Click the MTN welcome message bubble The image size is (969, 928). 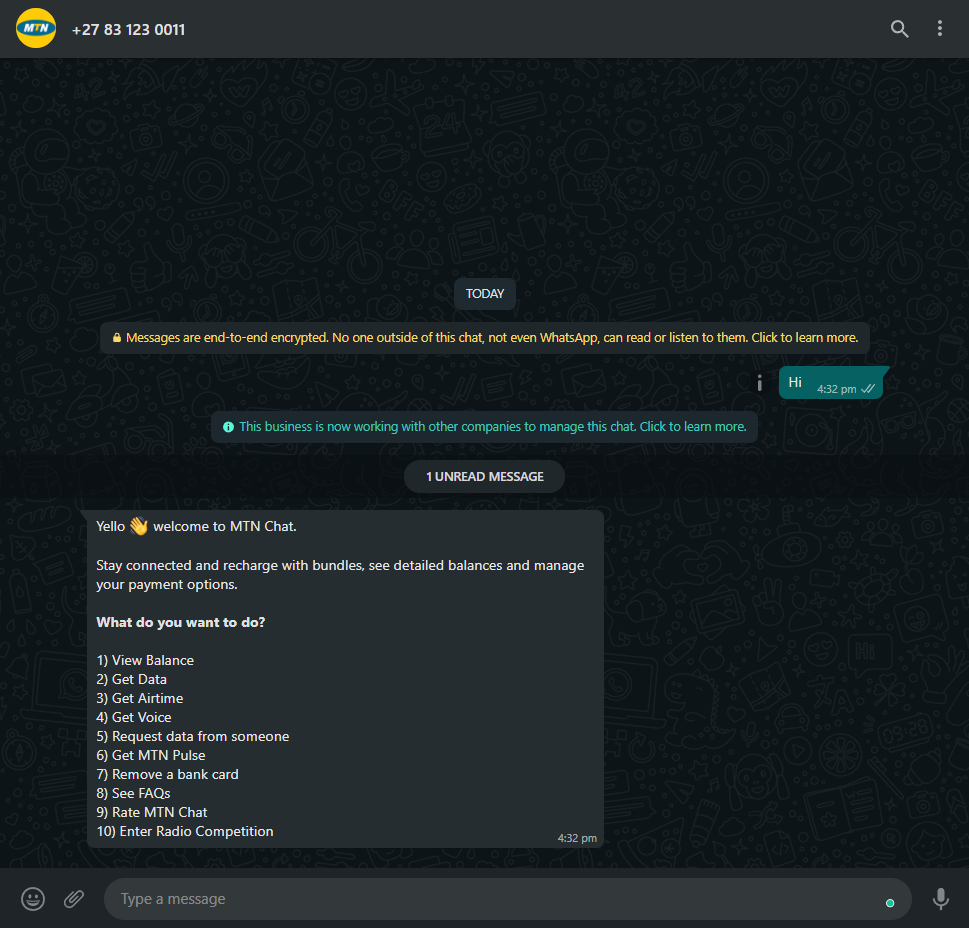click(344, 678)
